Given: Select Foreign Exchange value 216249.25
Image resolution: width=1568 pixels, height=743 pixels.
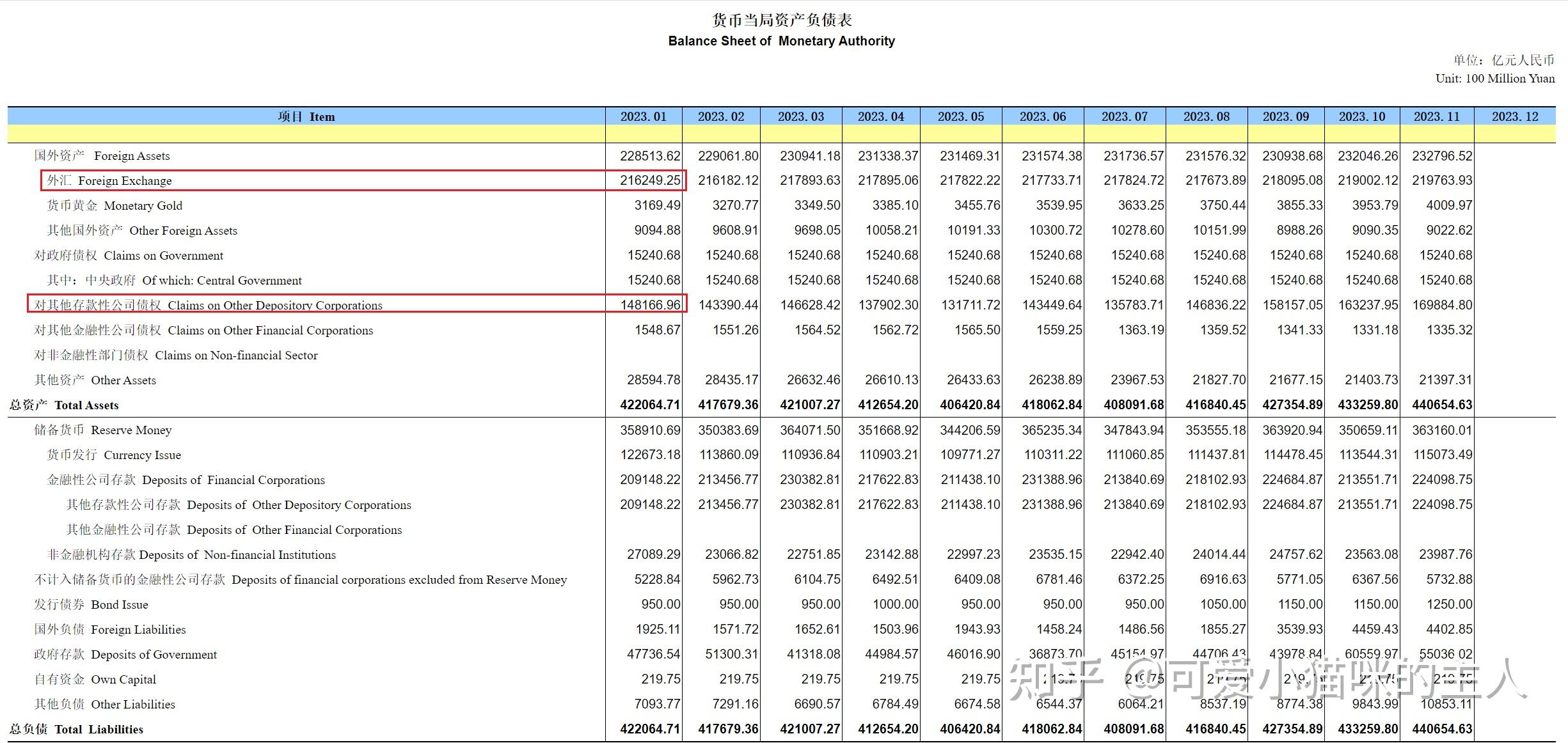Looking at the screenshot, I should point(650,180).
